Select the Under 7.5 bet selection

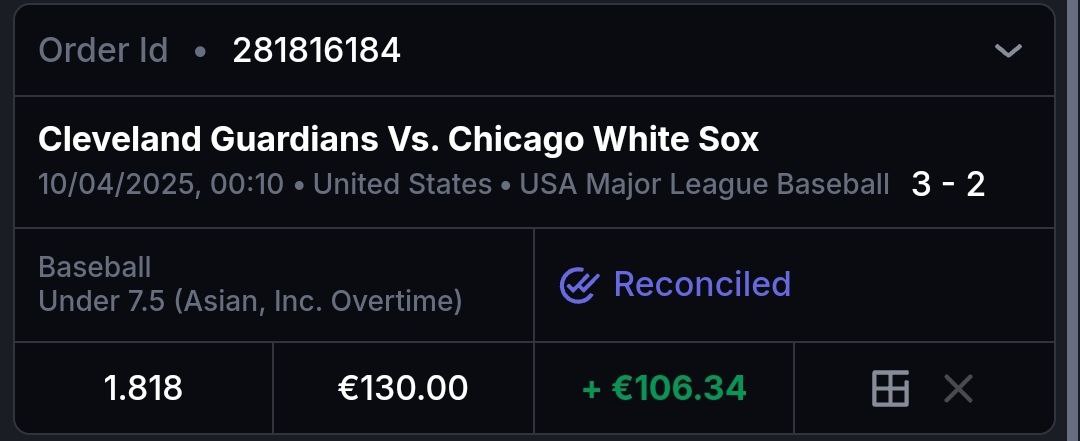tap(102, 301)
